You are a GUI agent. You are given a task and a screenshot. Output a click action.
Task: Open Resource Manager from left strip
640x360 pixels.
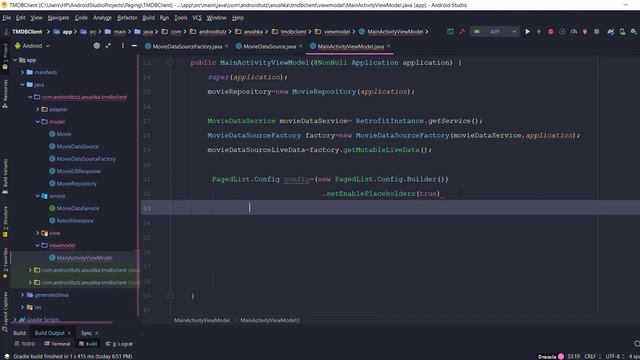(5, 93)
